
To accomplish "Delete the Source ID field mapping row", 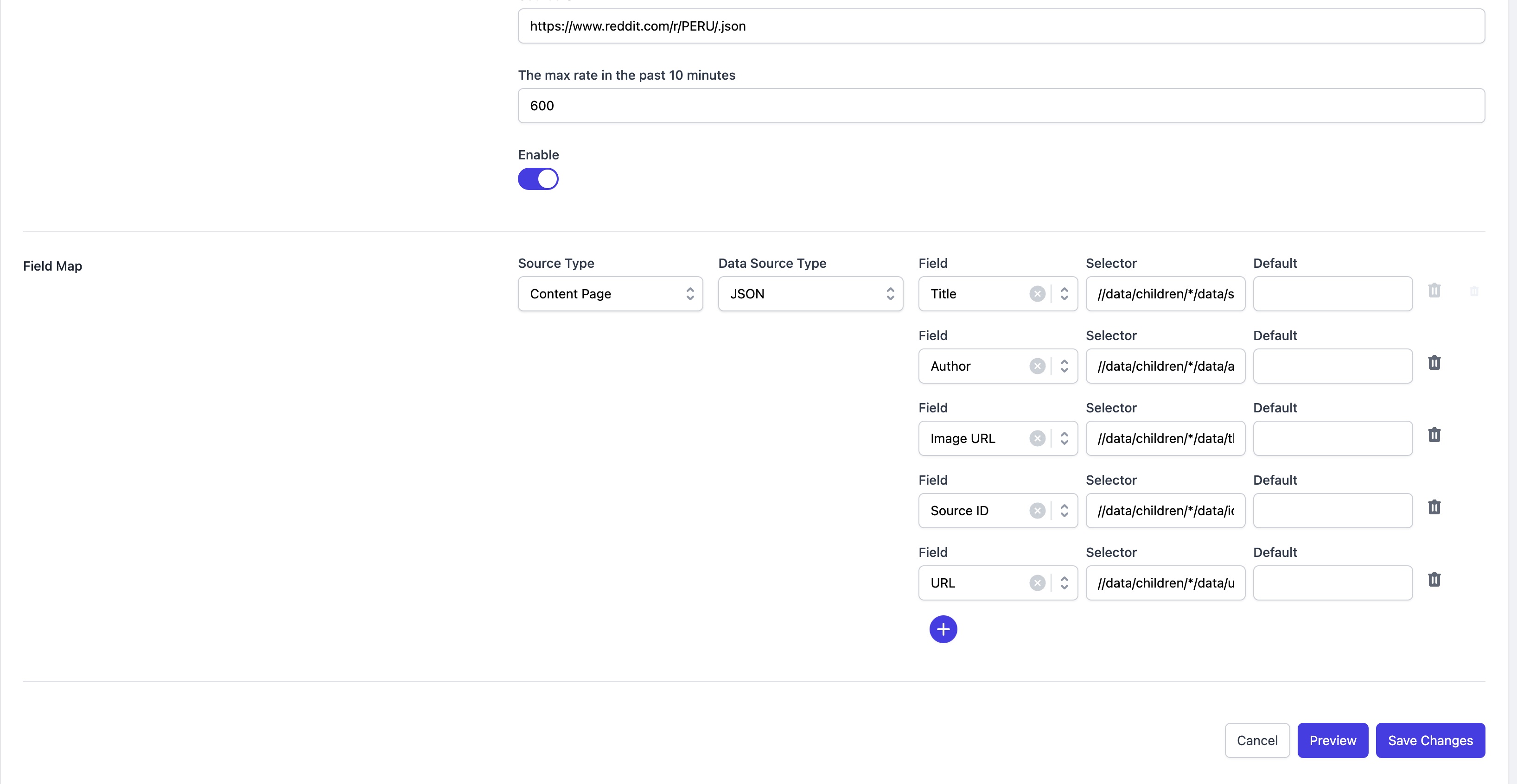I will click(1434, 507).
